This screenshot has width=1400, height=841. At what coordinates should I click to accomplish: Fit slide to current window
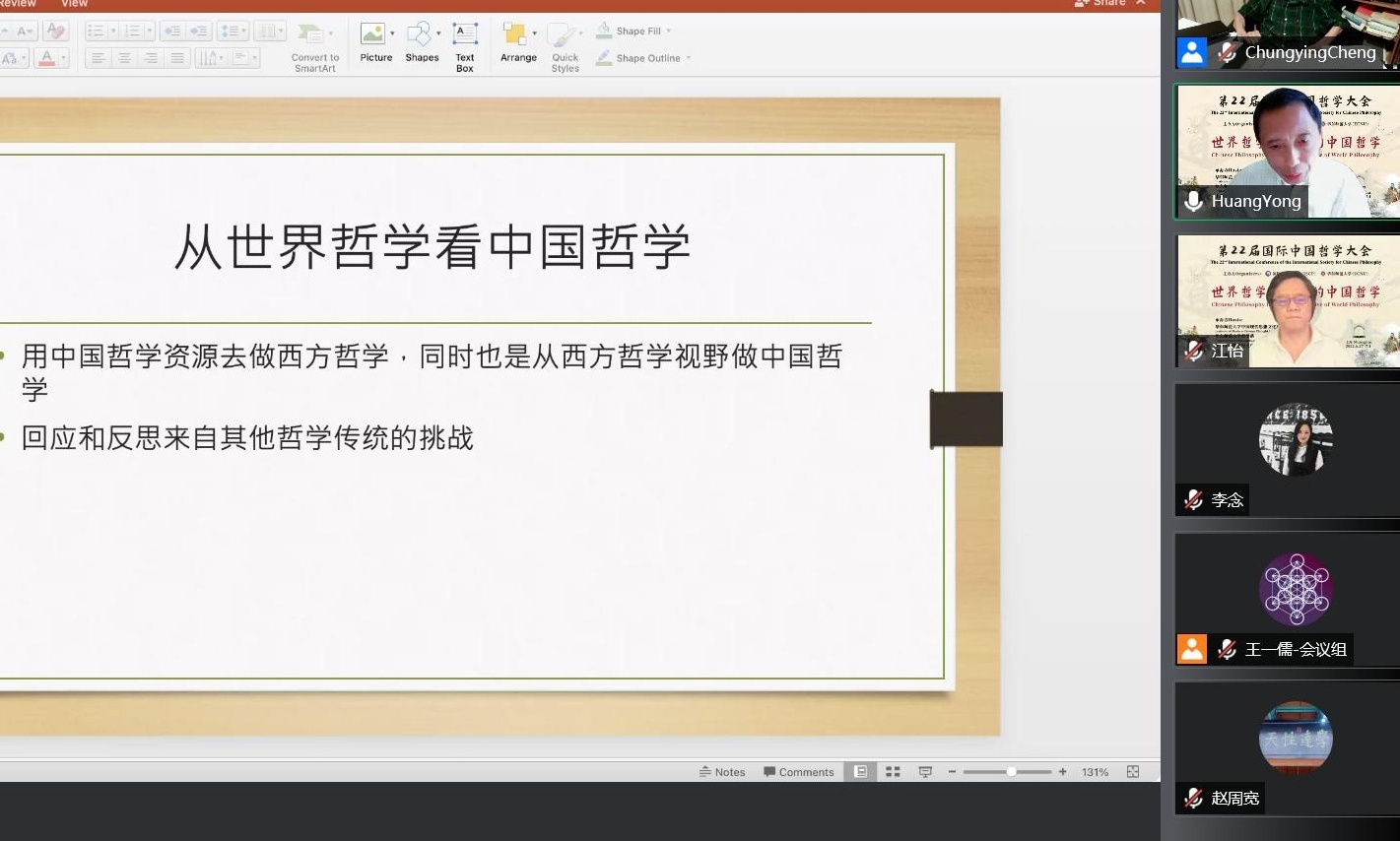pyautogui.click(x=1133, y=772)
